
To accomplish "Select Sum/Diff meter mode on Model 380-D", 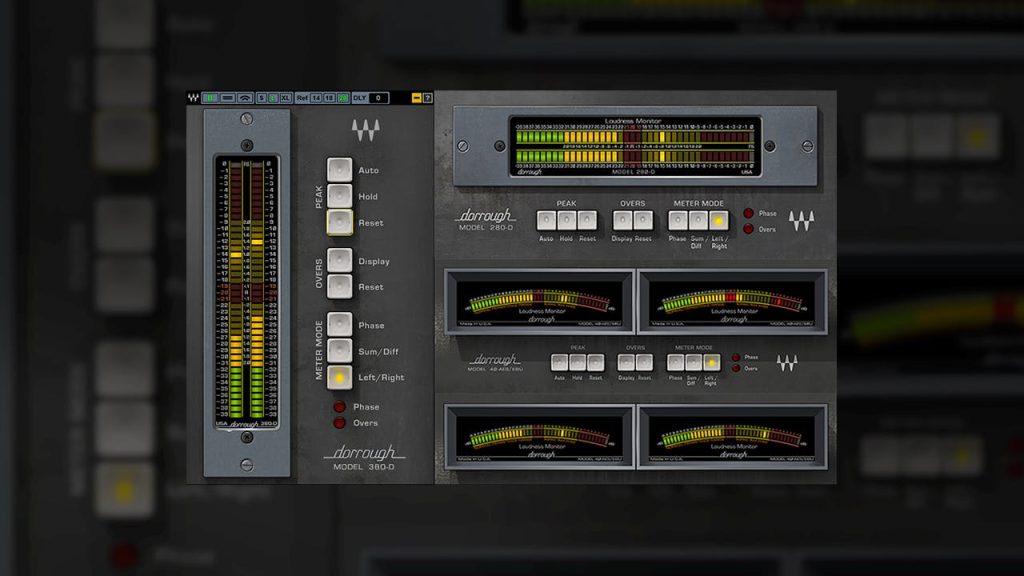I will click(340, 351).
